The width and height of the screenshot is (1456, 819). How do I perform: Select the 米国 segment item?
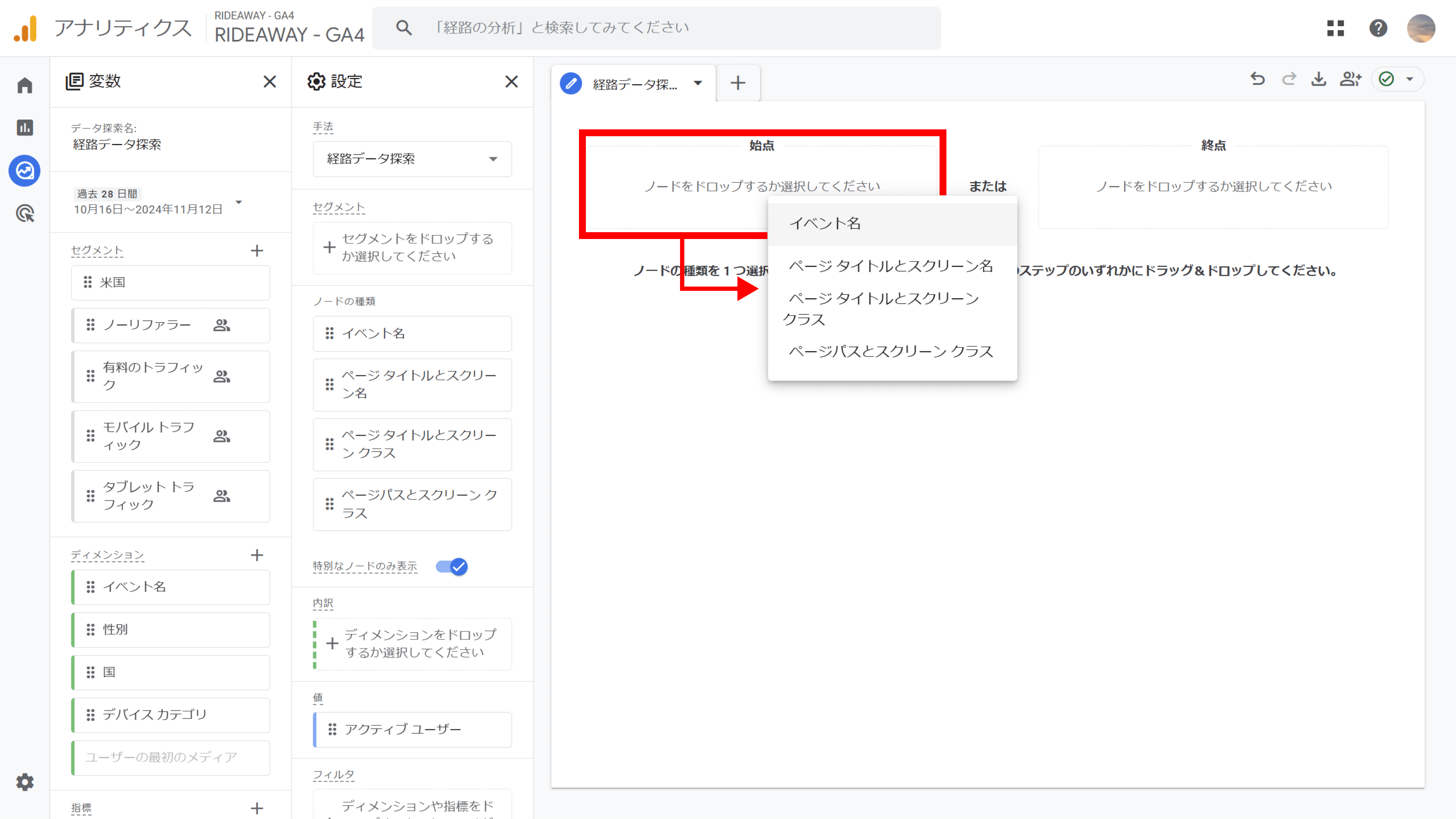pos(171,283)
